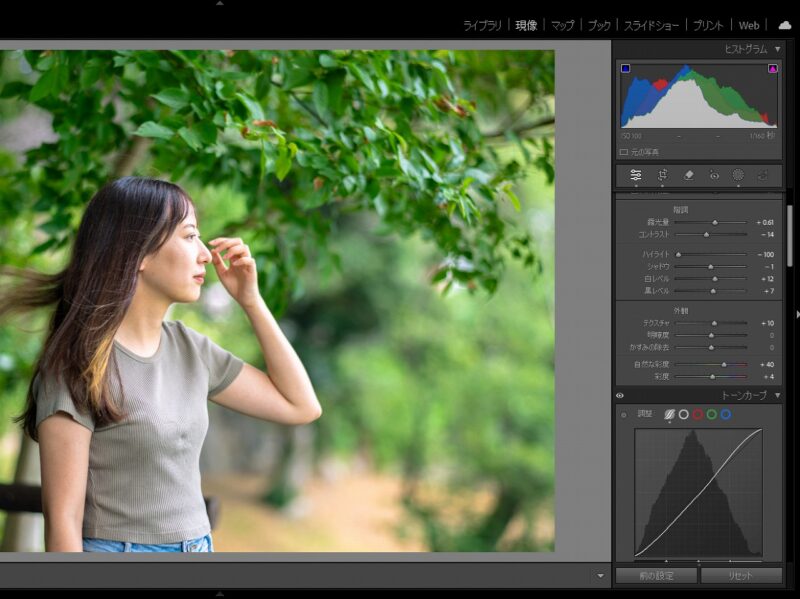Open the toolbar dropdown arrow below photo
The width and height of the screenshot is (800, 599).
coord(600,576)
